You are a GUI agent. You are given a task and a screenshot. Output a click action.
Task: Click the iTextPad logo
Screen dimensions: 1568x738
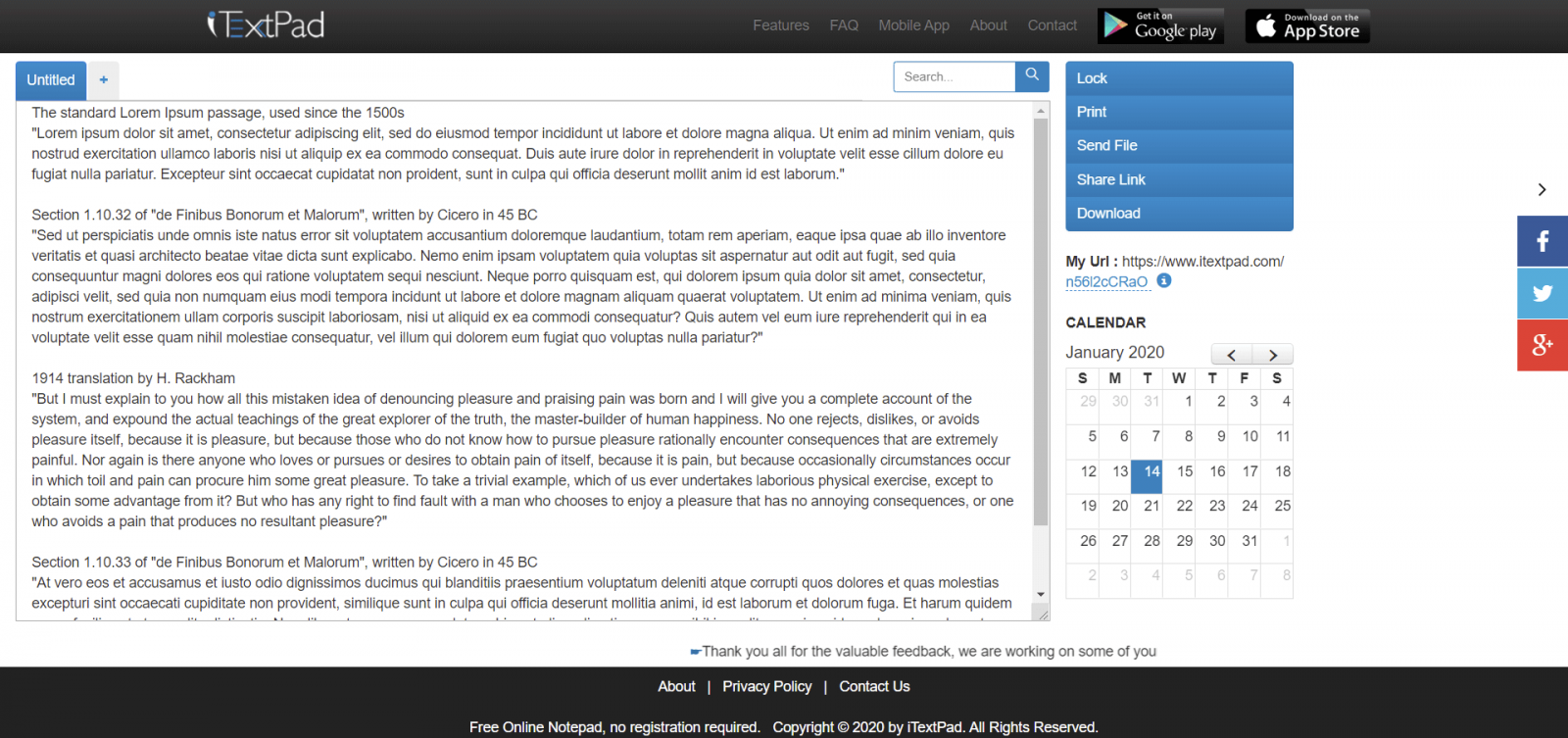pos(266,25)
